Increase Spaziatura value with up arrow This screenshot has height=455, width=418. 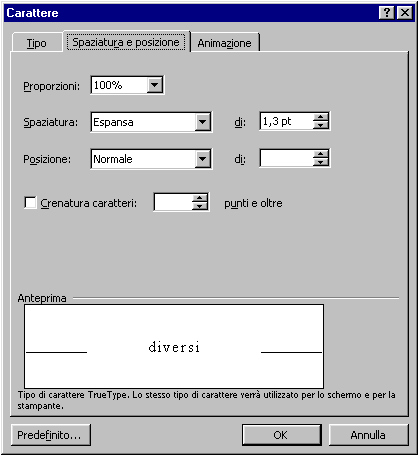point(321,117)
